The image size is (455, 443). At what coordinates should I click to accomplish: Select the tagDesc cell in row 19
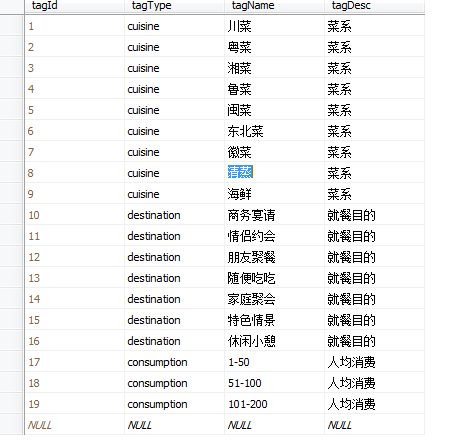(x=374, y=404)
